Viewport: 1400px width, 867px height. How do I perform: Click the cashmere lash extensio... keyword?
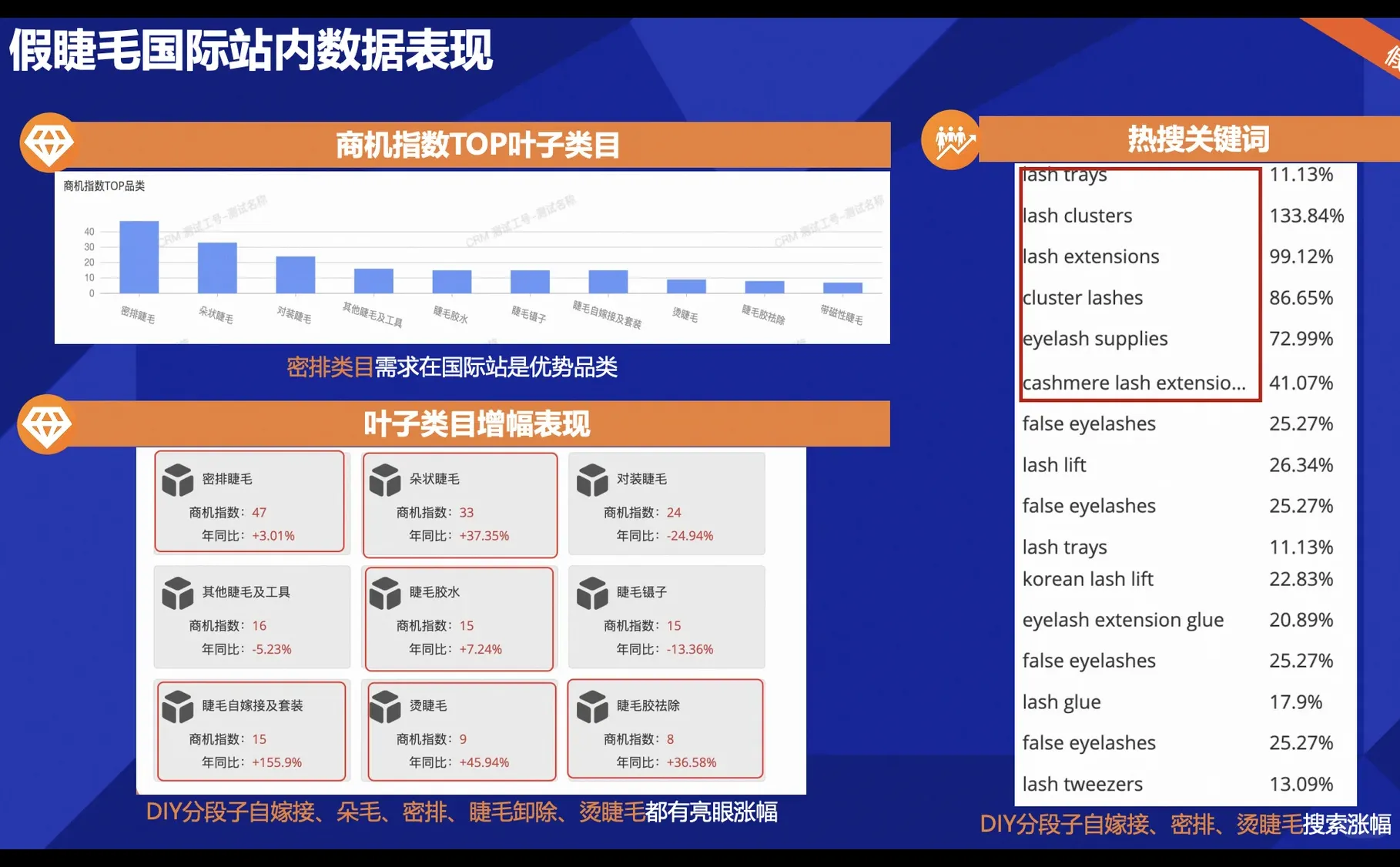click(x=1134, y=382)
